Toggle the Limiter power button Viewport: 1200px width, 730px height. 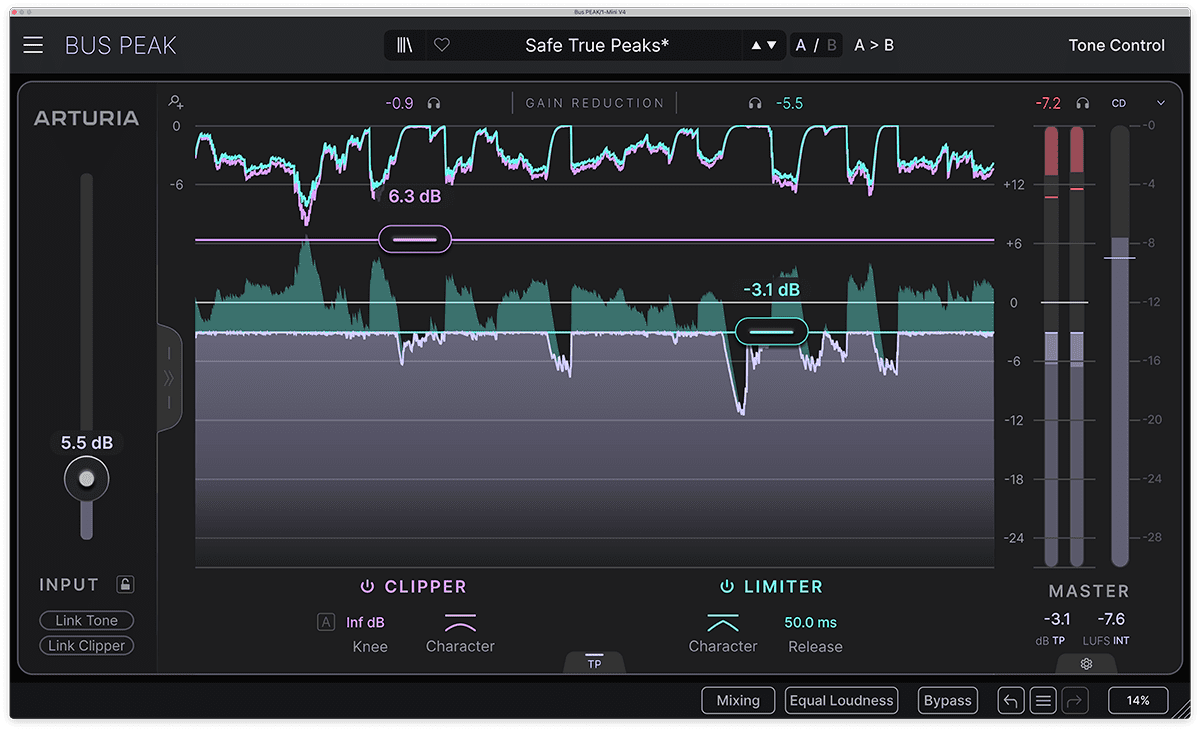[x=727, y=587]
